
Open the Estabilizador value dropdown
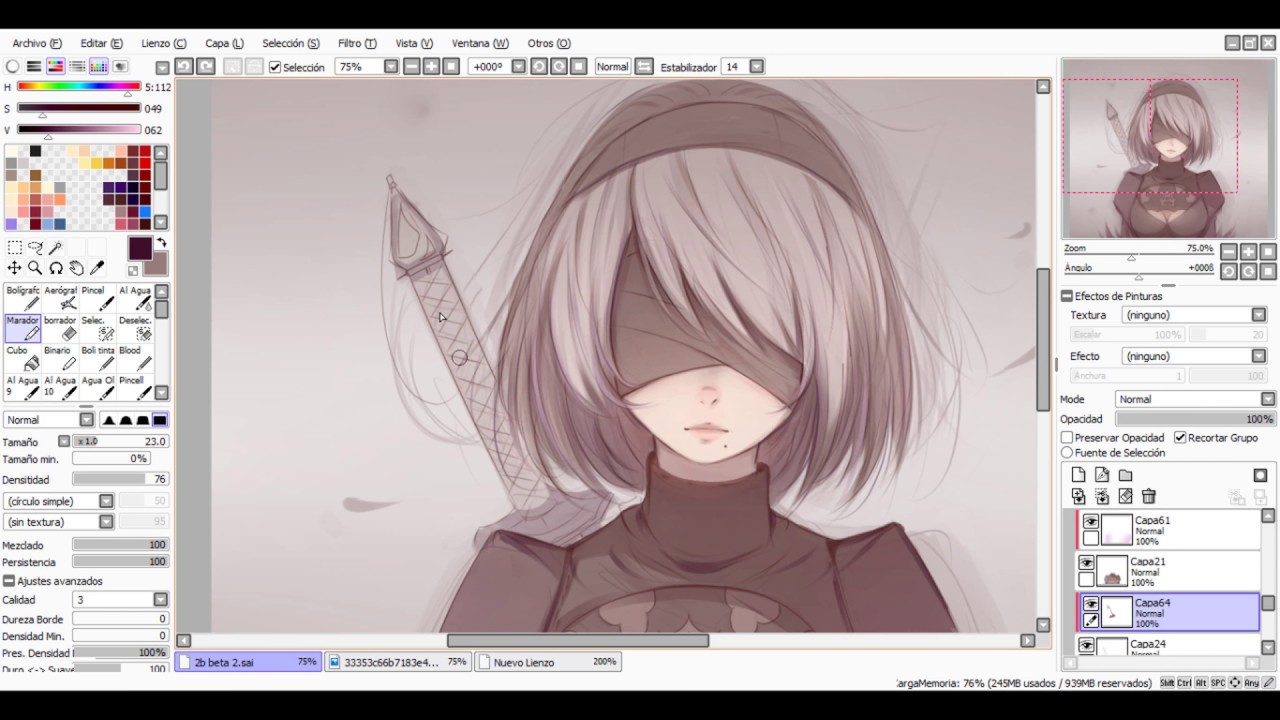click(757, 67)
